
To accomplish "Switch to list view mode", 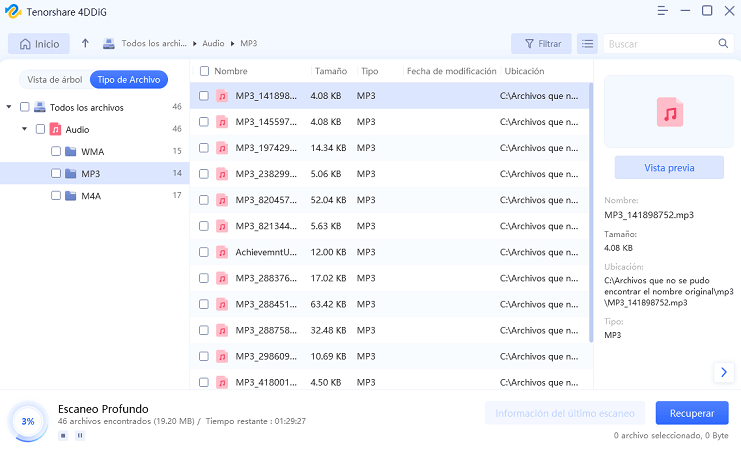I will [587, 44].
